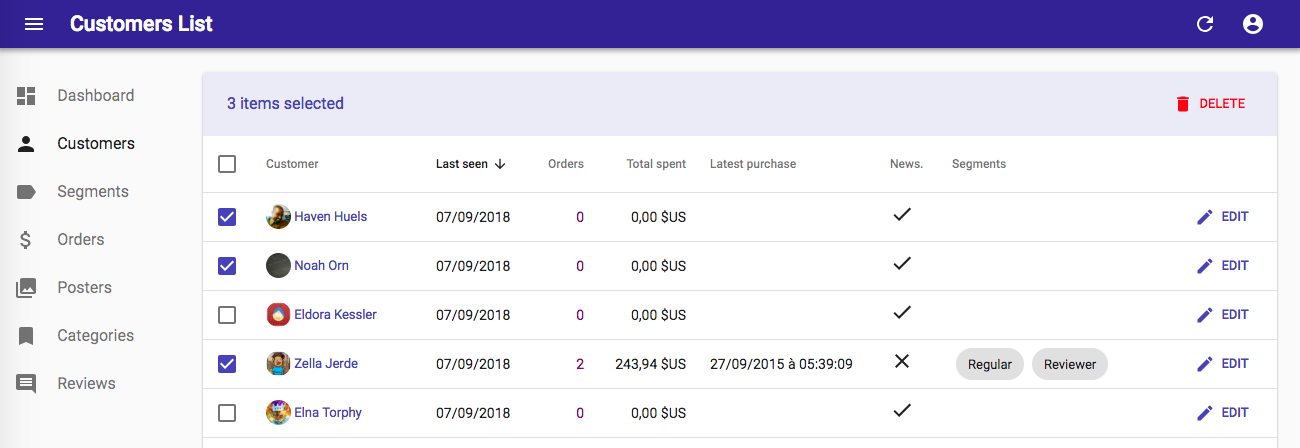
Task: Click the Customers person icon
Action: click(26, 144)
